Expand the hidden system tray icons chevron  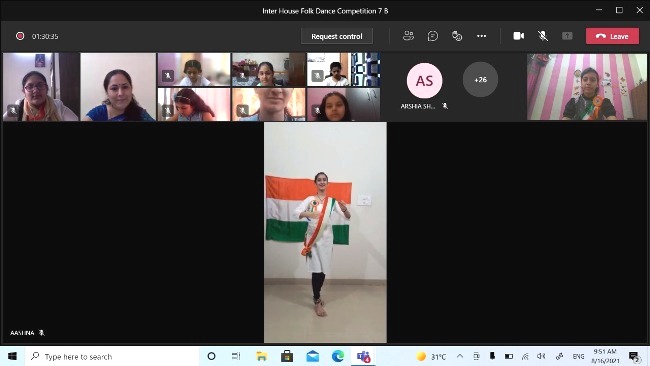click(x=460, y=356)
